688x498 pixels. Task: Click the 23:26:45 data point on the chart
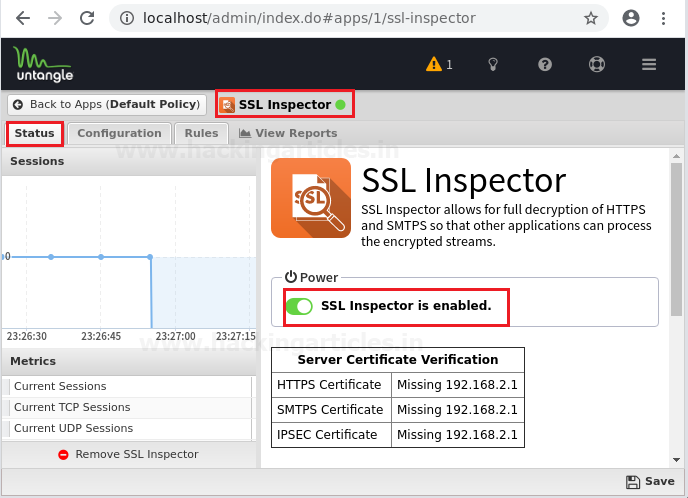[x=101, y=257]
